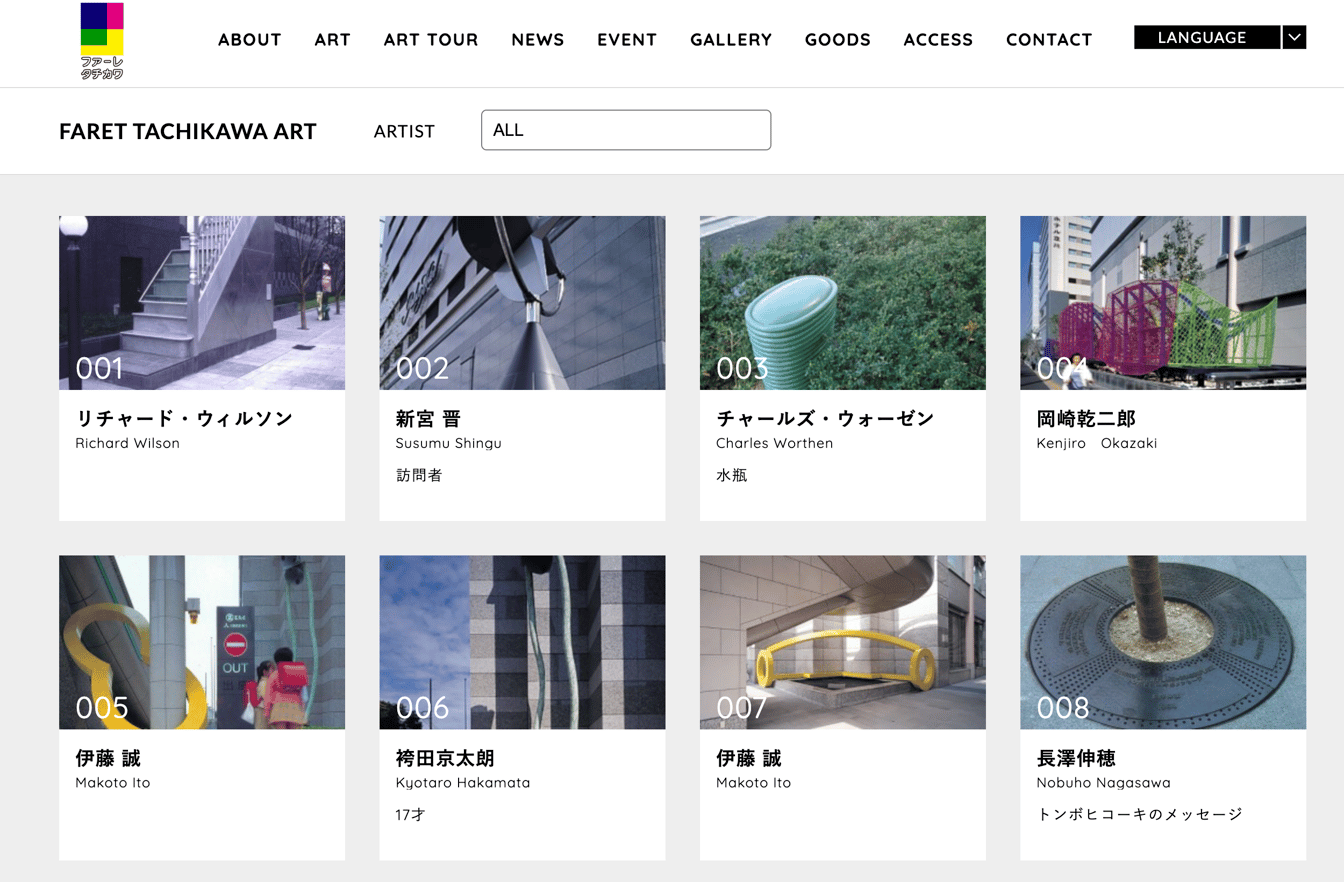Screen dimensions: 1344x882
Task: Visit the ACCESS page
Action: tap(938, 40)
